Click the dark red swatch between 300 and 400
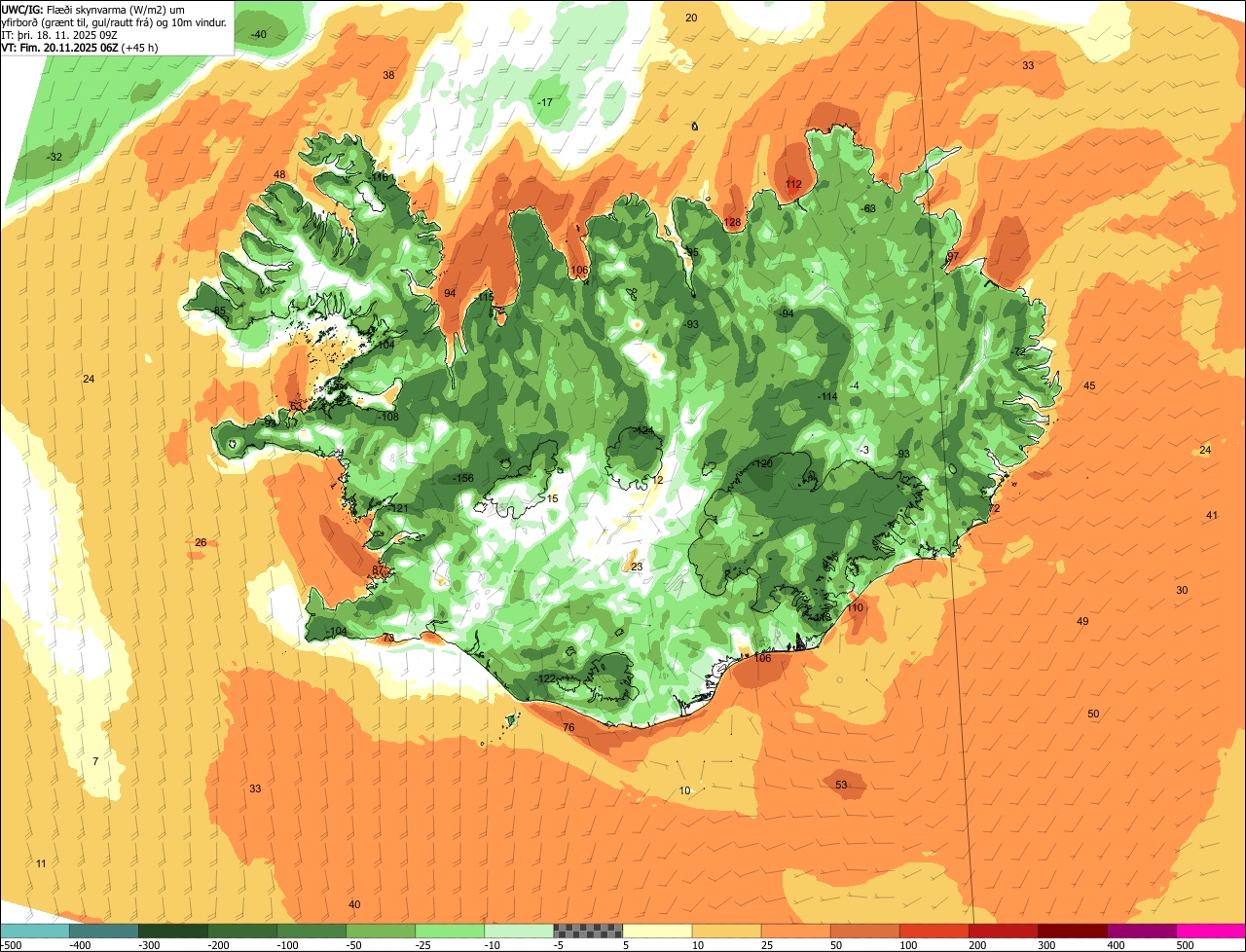 [x=1071, y=931]
